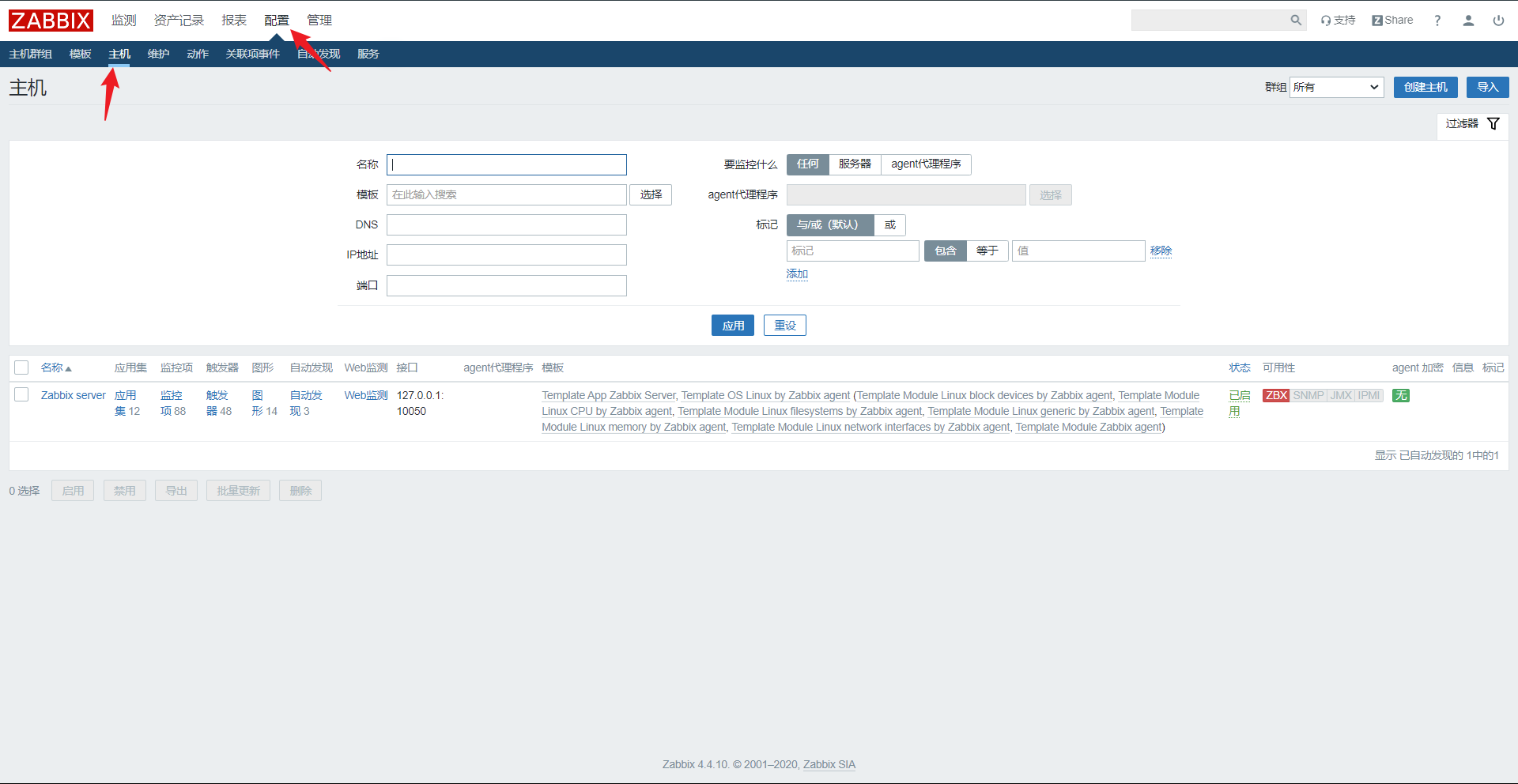1518x784 pixels.
Task: Click the 移除 tag link
Action: coord(1161,251)
